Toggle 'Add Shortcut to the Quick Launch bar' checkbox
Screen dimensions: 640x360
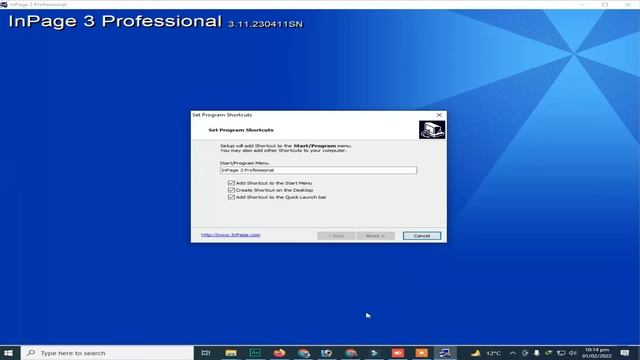pyautogui.click(x=231, y=197)
